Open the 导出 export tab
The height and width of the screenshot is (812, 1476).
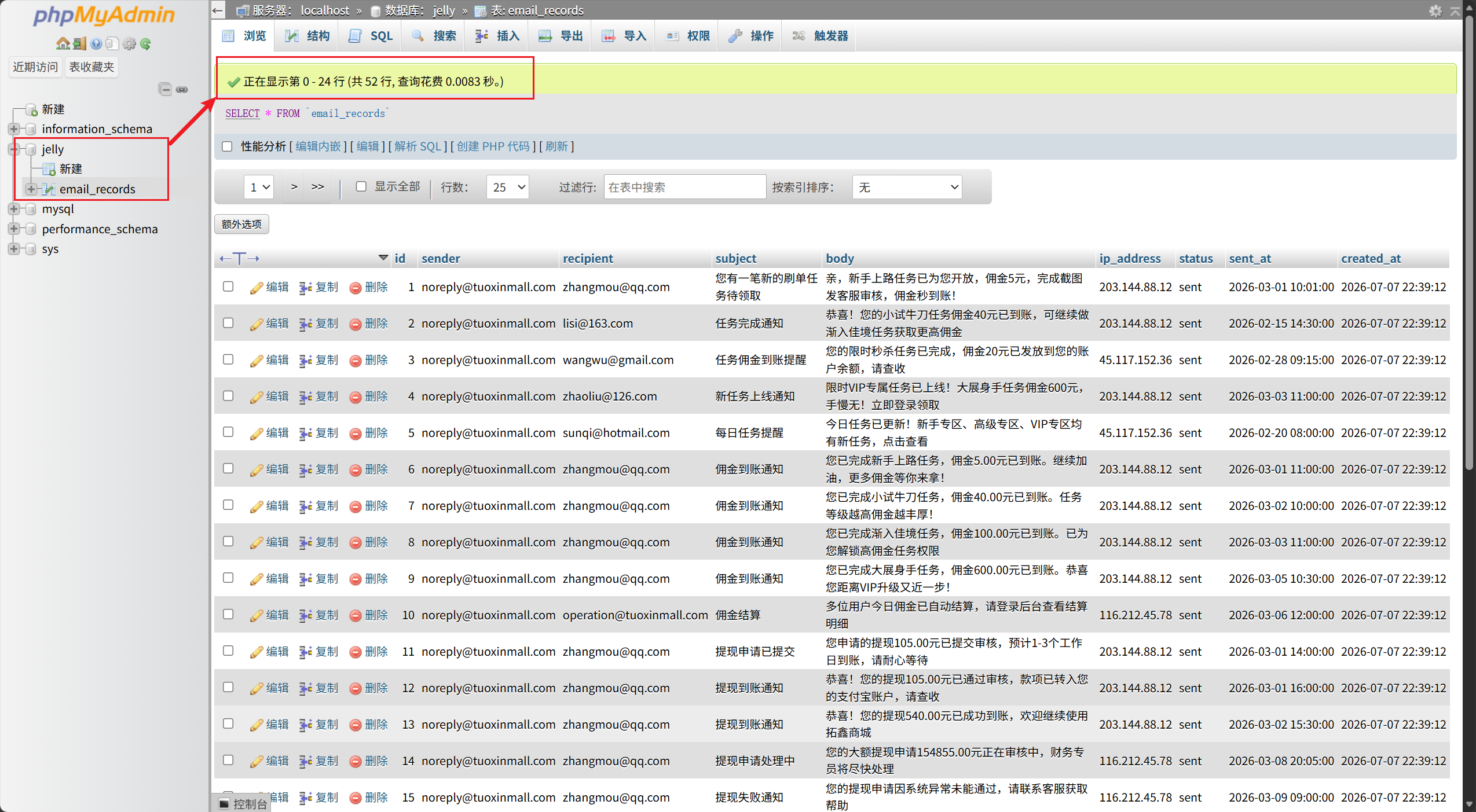click(561, 36)
